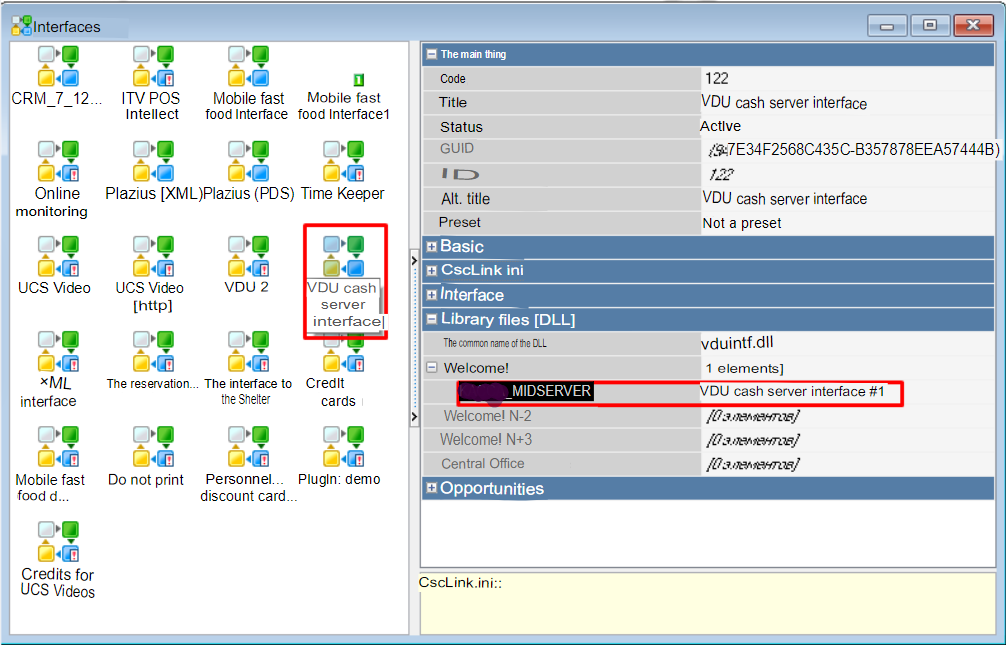Collapse the Library files [DLL] section
The width and height of the screenshot is (1006, 645).
(431, 320)
